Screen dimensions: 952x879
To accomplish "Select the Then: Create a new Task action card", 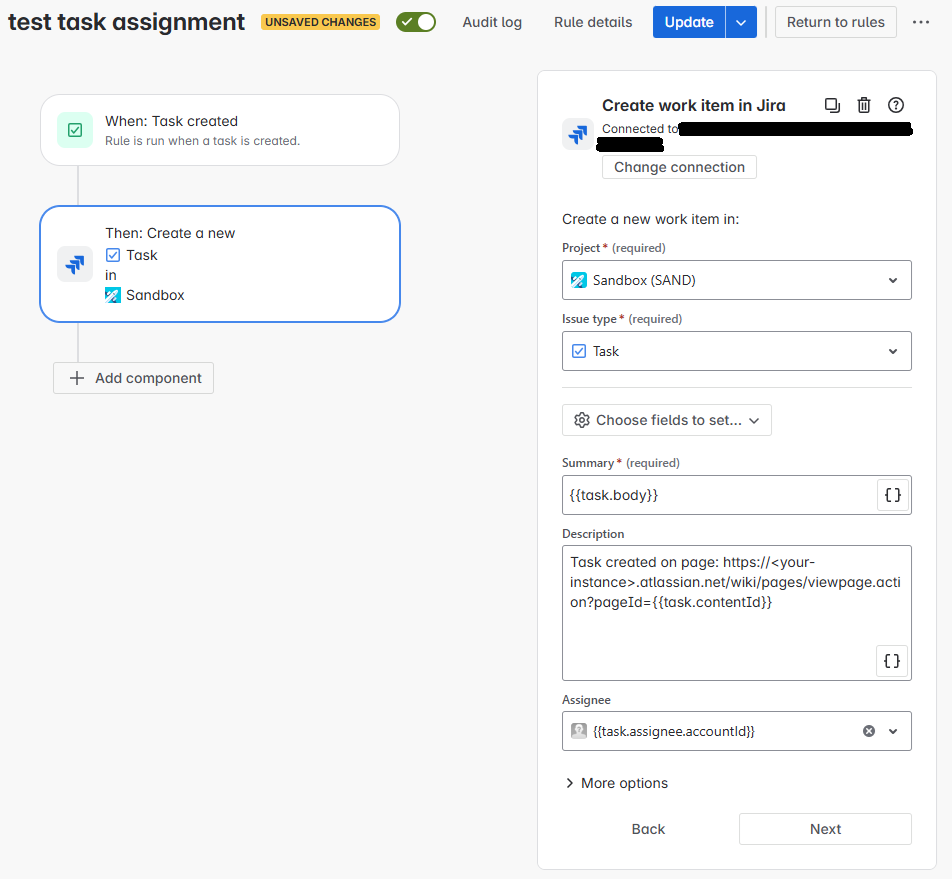I will click(220, 264).
